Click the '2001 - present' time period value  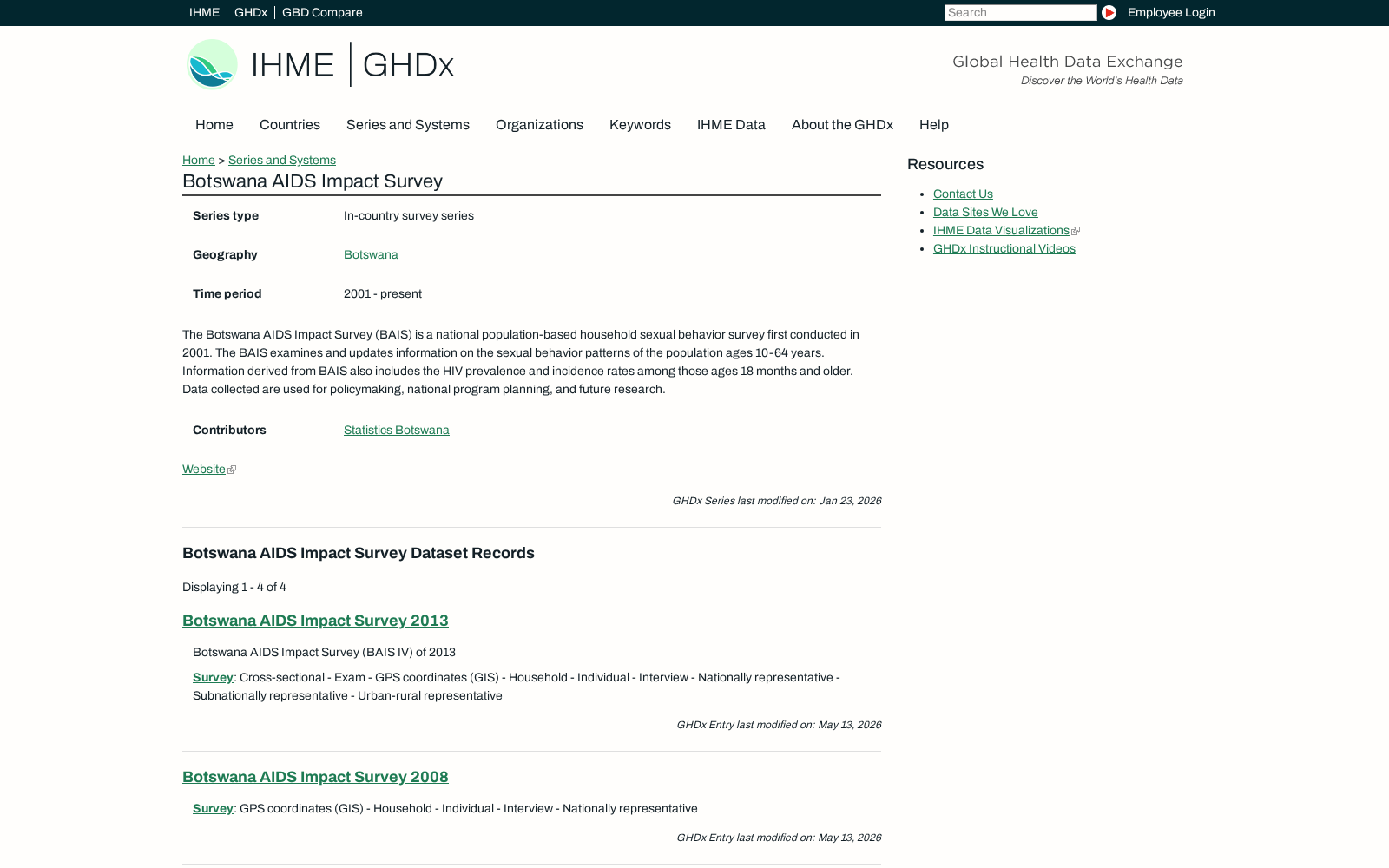point(383,293)
